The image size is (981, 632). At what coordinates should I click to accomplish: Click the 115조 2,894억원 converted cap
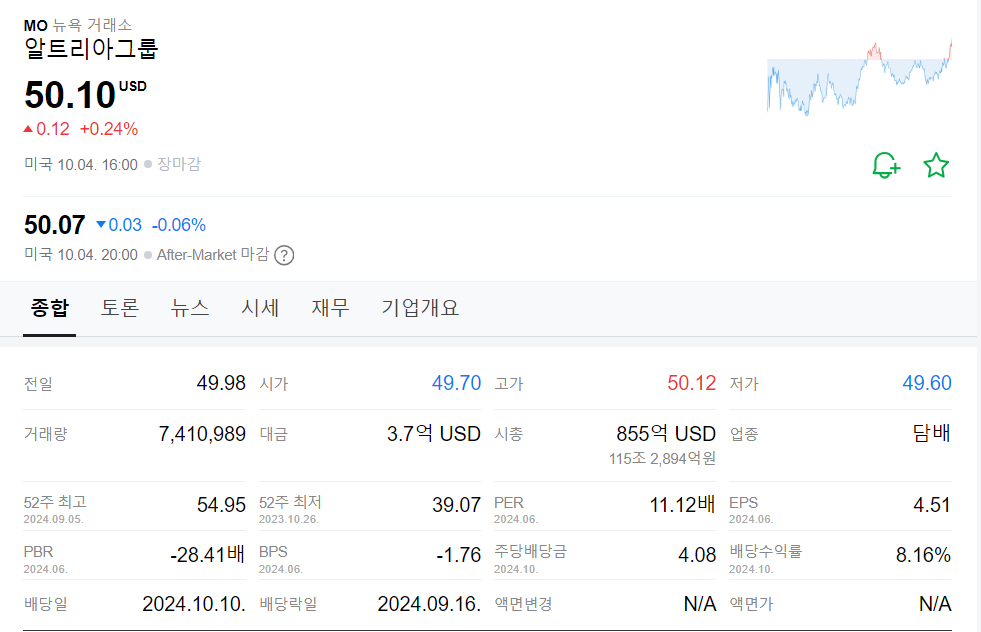point(662,459)
